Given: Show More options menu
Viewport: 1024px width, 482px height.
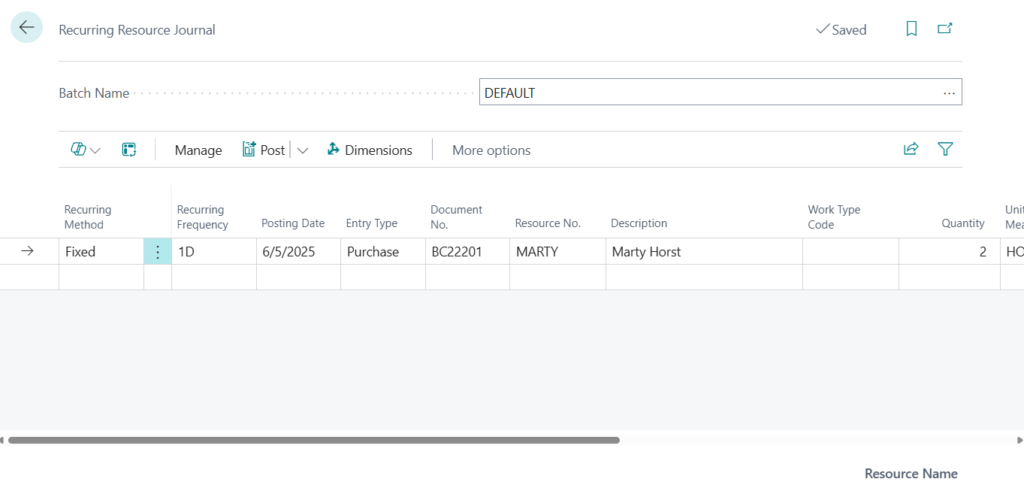Looking at the screenshot, I should click(x=491, y=150).
